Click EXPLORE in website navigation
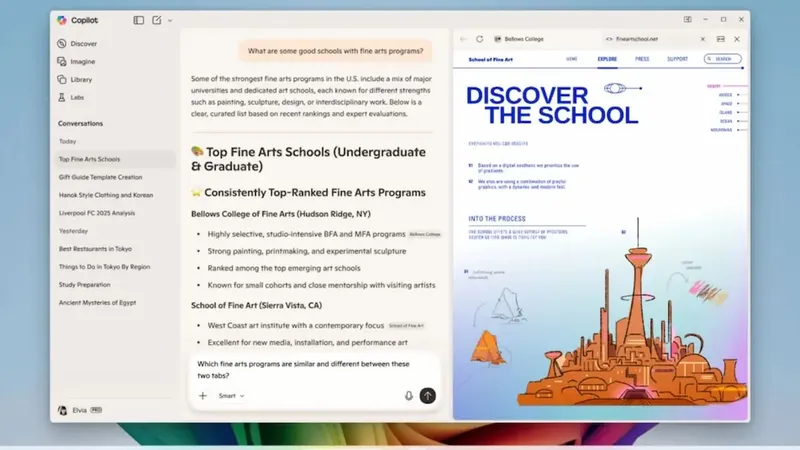 pyautogui.click(x=607, y=59)
